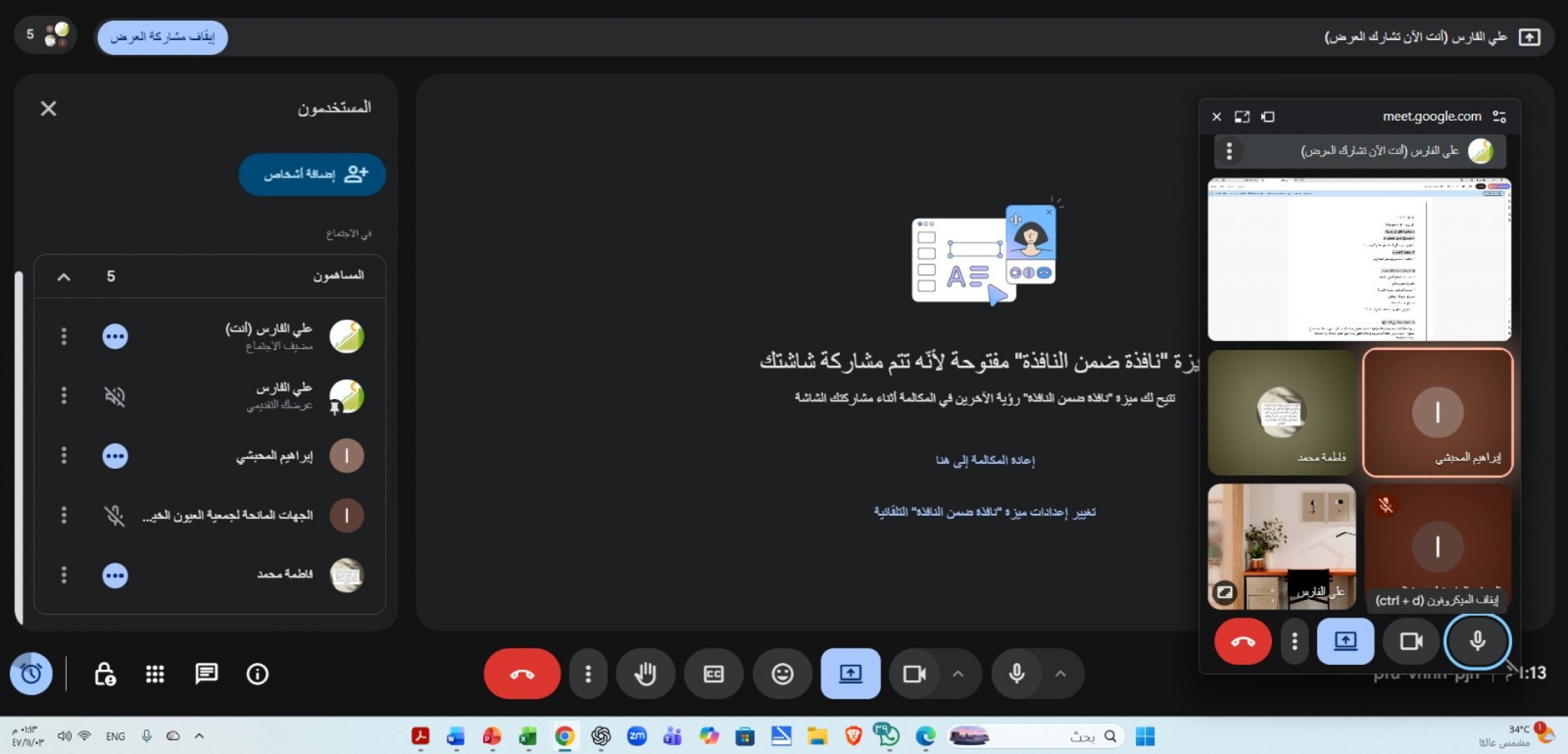Turn off camera in main toolbar
Viewport: 1568px width, 754px height.
[x=914, y=674]
